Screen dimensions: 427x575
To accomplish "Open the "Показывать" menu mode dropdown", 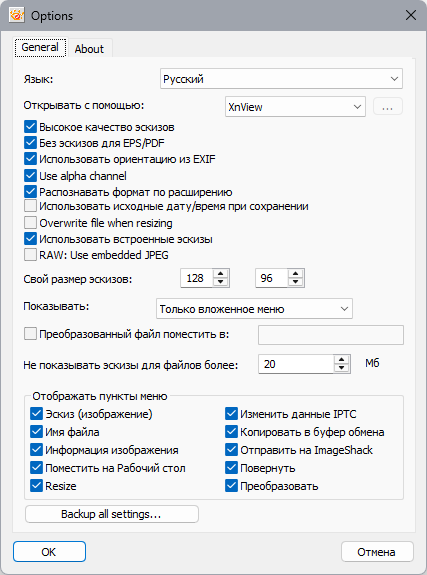I will coord(254,308).
